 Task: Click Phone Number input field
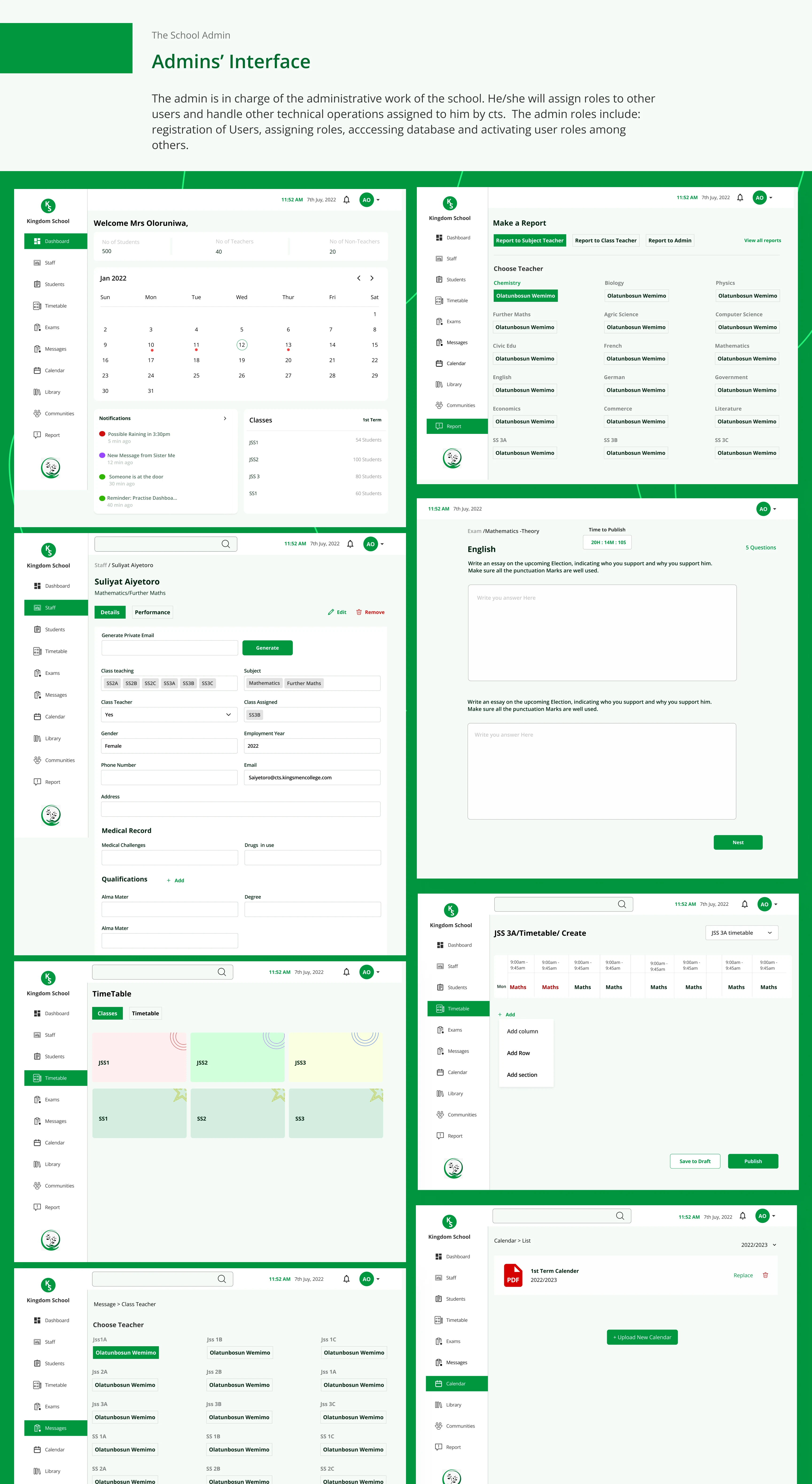169,778
